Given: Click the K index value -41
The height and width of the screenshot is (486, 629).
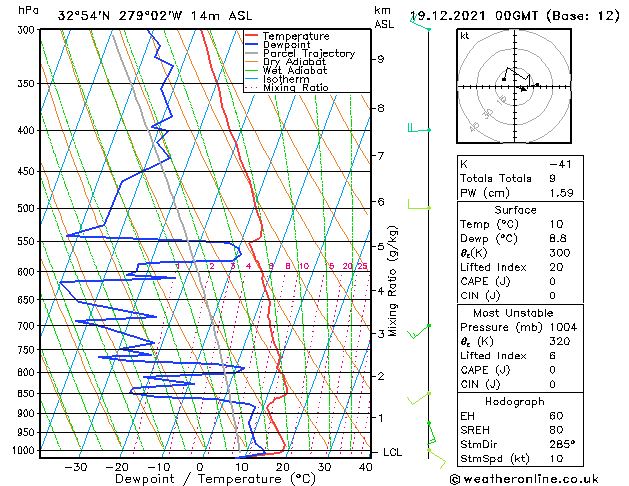Looking at the screenshot, I should [560, 164].
